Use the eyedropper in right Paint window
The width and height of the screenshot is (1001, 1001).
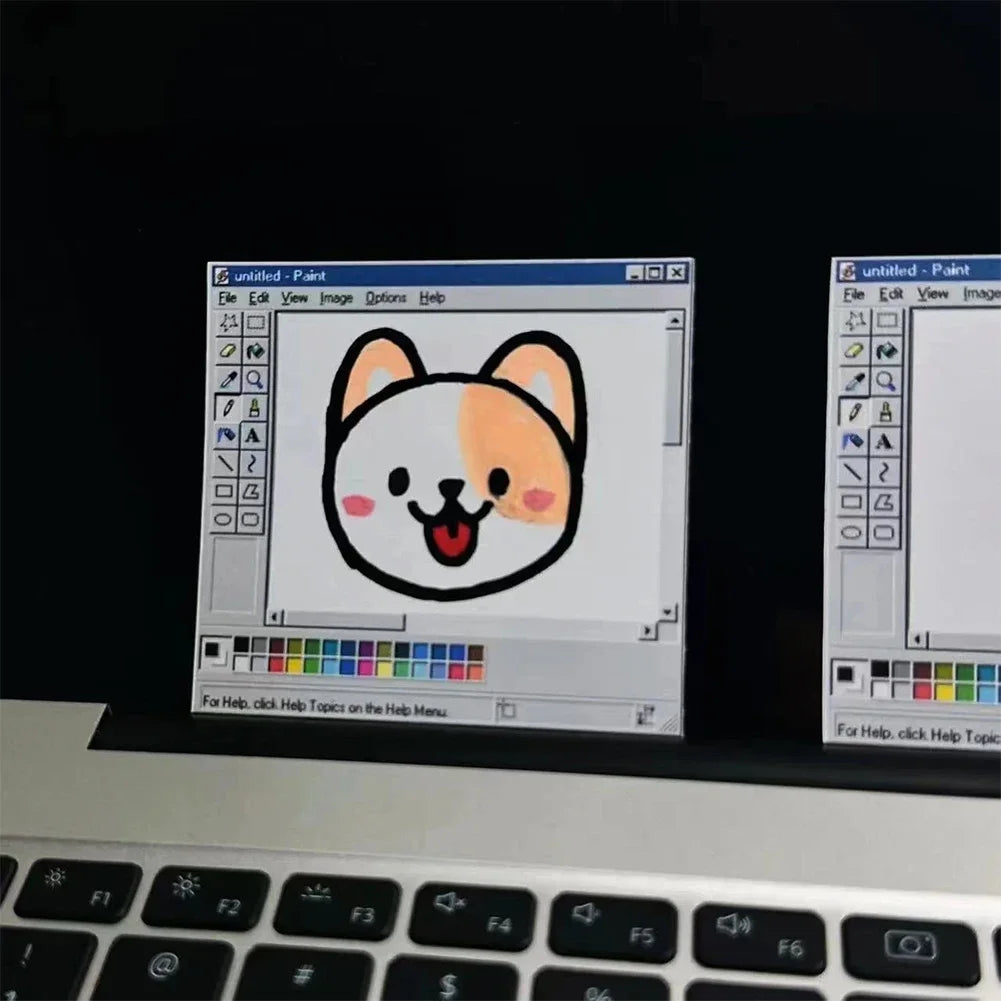(854, 380)
